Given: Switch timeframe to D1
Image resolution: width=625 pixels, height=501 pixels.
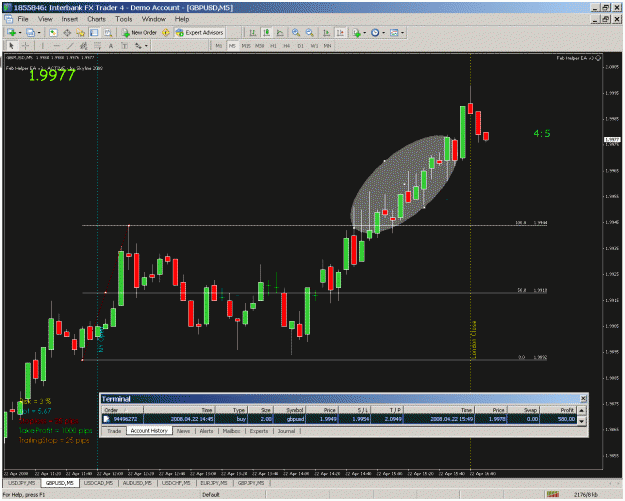Looking at the screenshot, I should pos(300,46).
